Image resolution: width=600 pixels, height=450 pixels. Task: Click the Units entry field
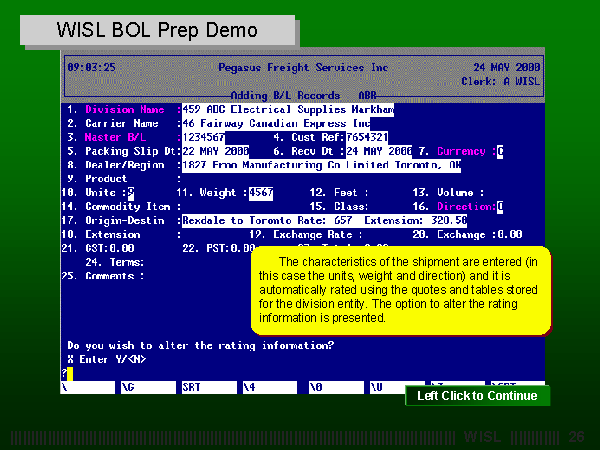click(x=131, y=192)
